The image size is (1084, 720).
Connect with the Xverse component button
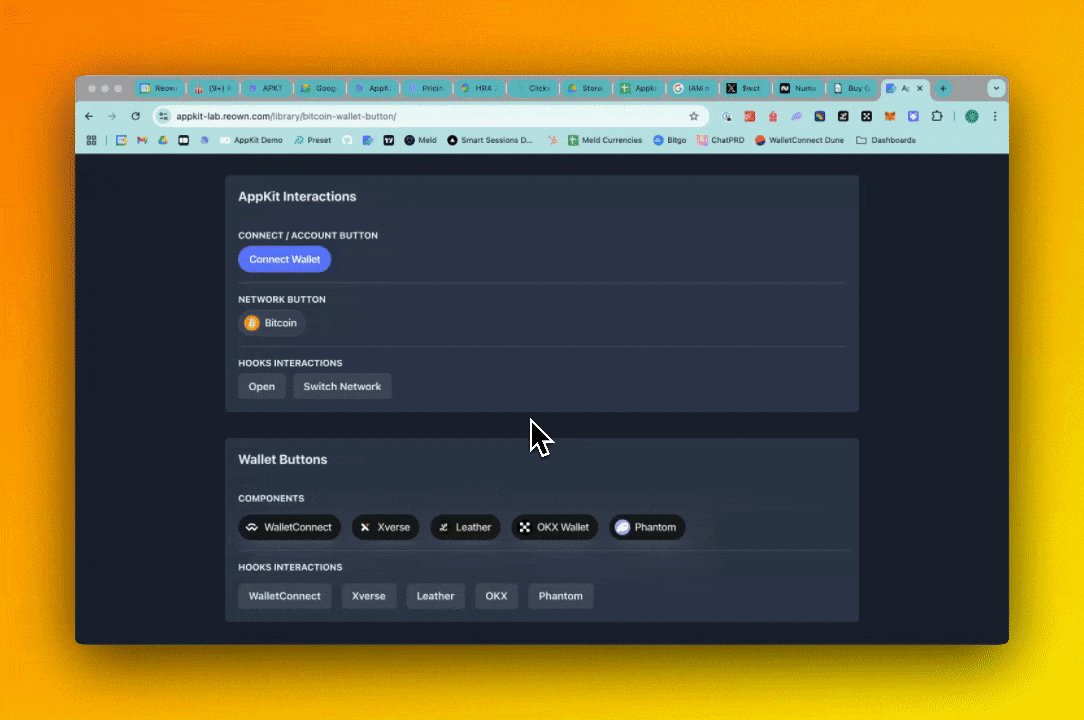point(385,527)
